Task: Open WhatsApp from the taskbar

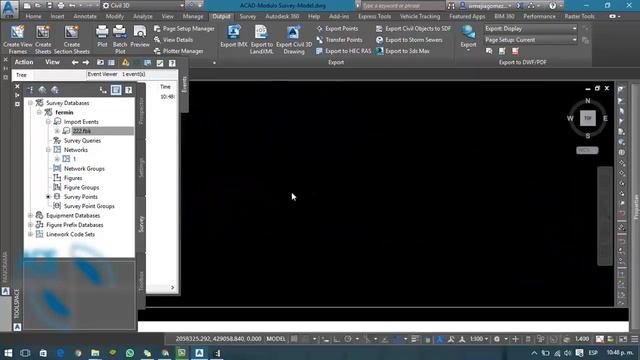Action: [130, 353]
